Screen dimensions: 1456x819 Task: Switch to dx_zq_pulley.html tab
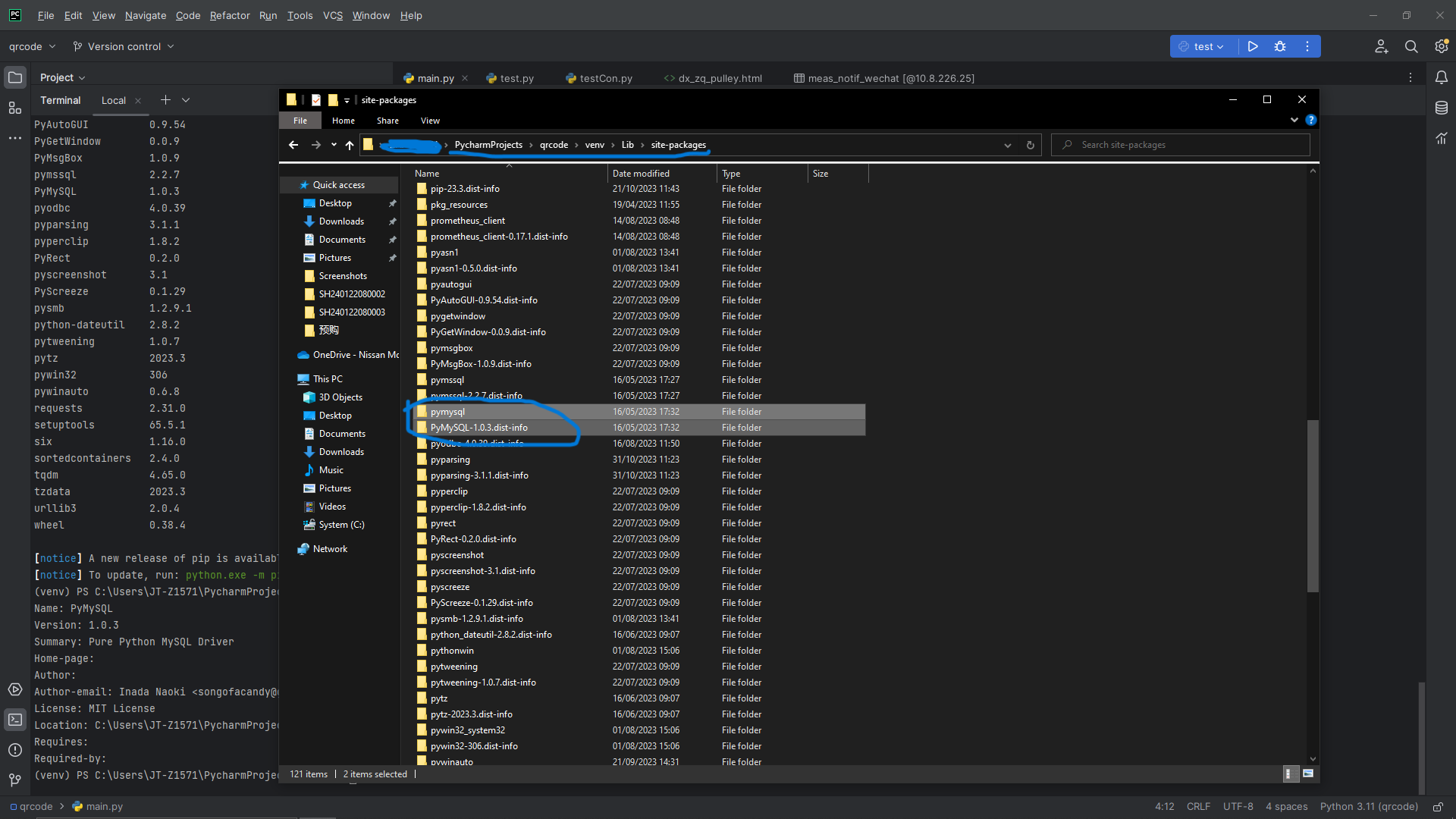713,78
